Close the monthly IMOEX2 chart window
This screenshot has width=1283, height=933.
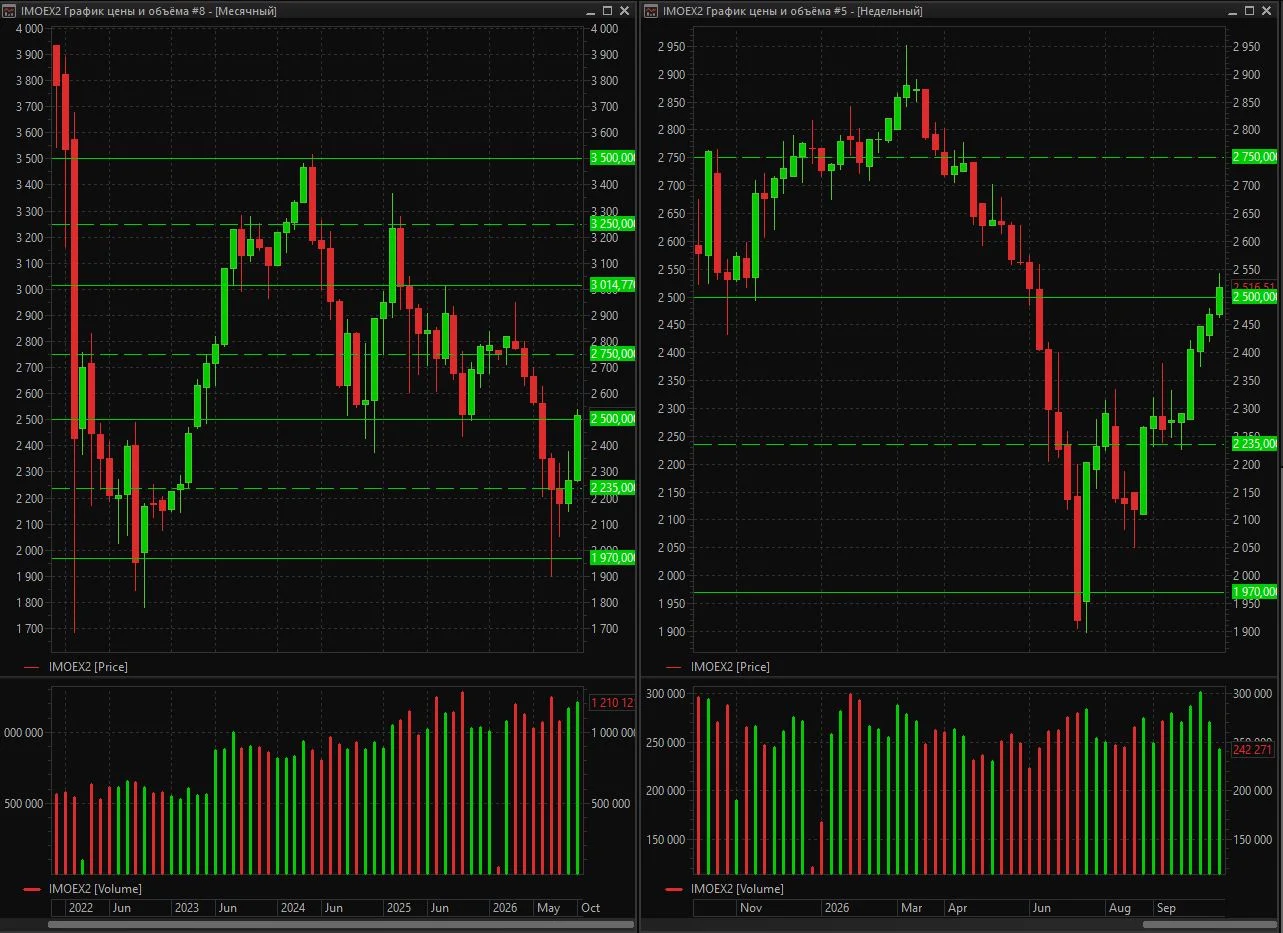coord(626,10)
